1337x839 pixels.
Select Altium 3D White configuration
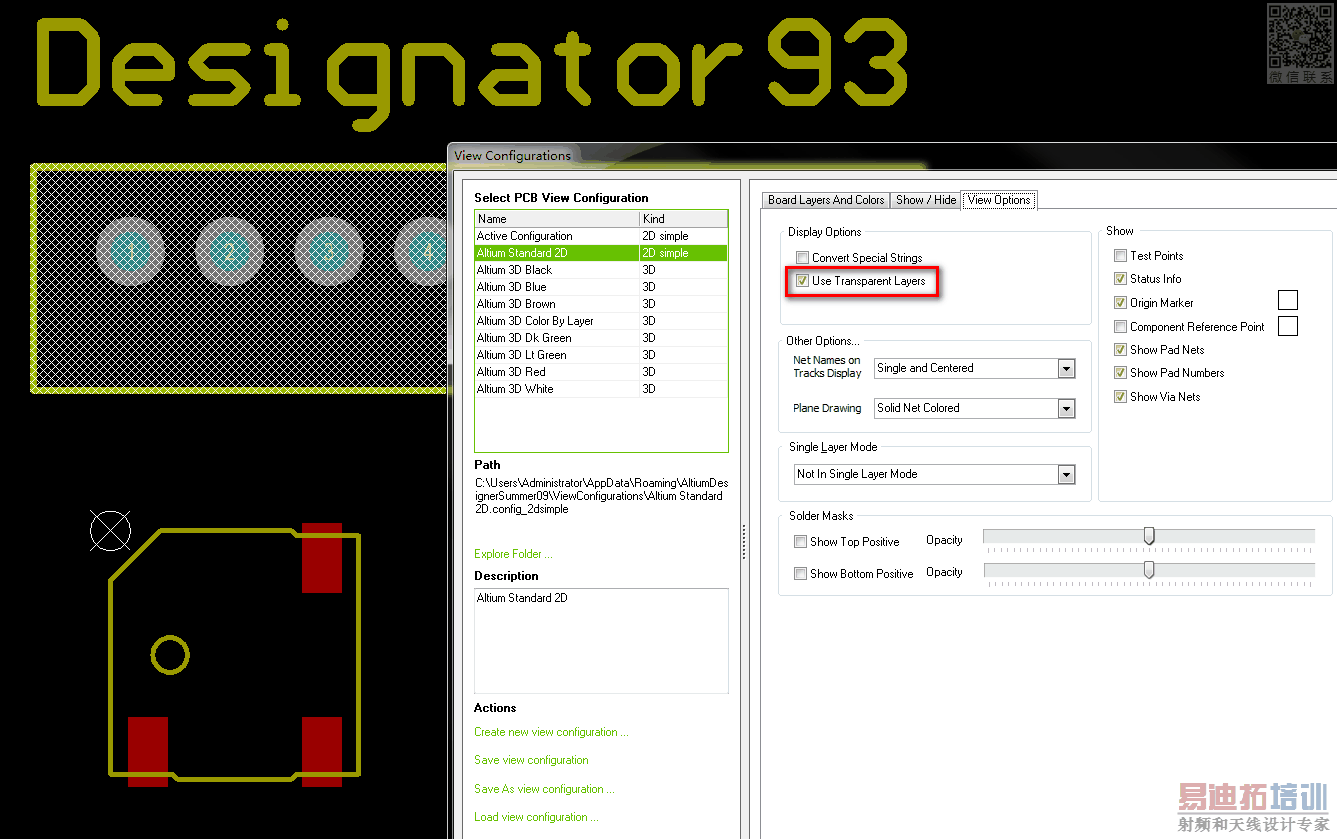click(x=601, y=389)
